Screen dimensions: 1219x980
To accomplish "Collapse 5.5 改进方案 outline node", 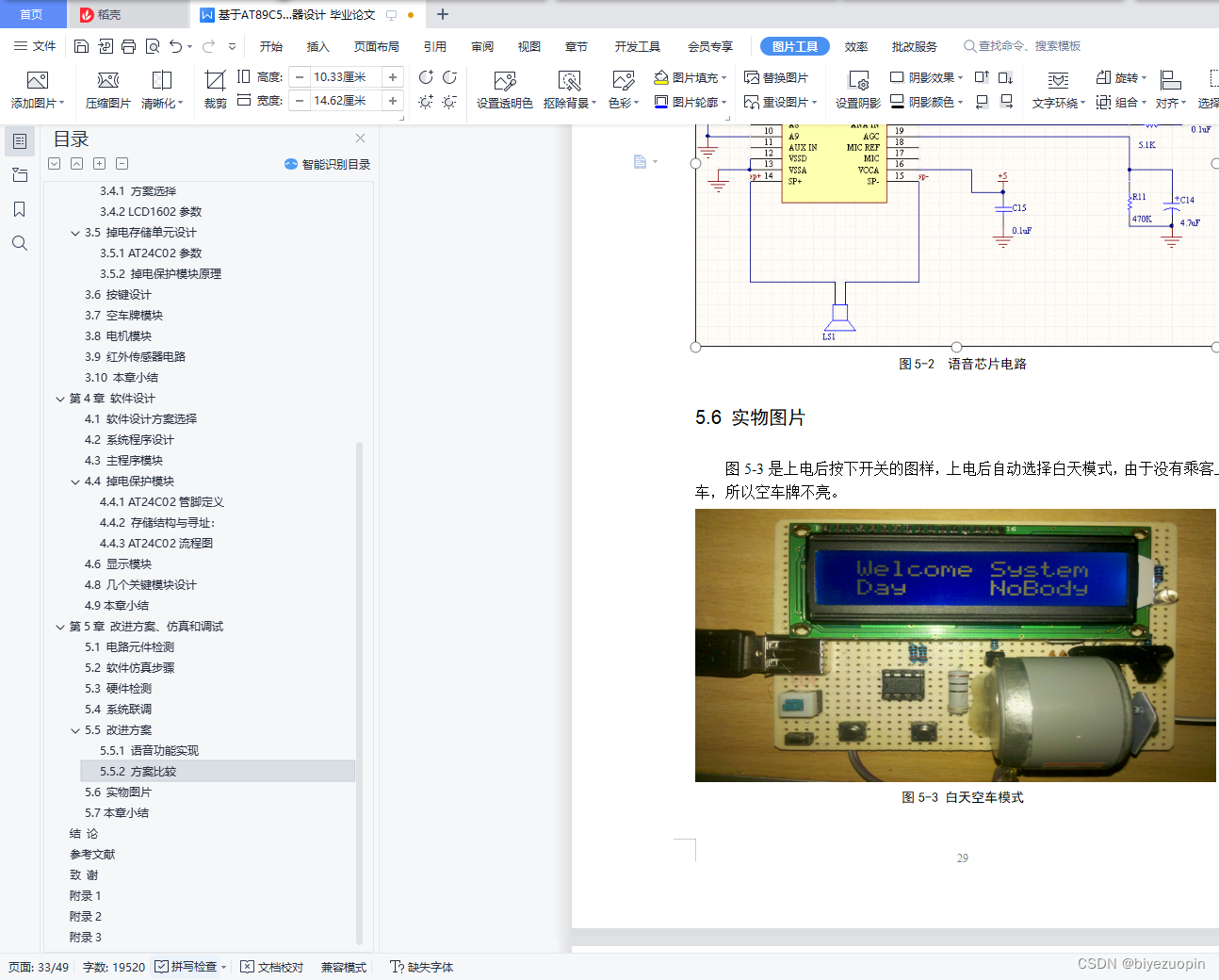I will click(x=75, y=730).
